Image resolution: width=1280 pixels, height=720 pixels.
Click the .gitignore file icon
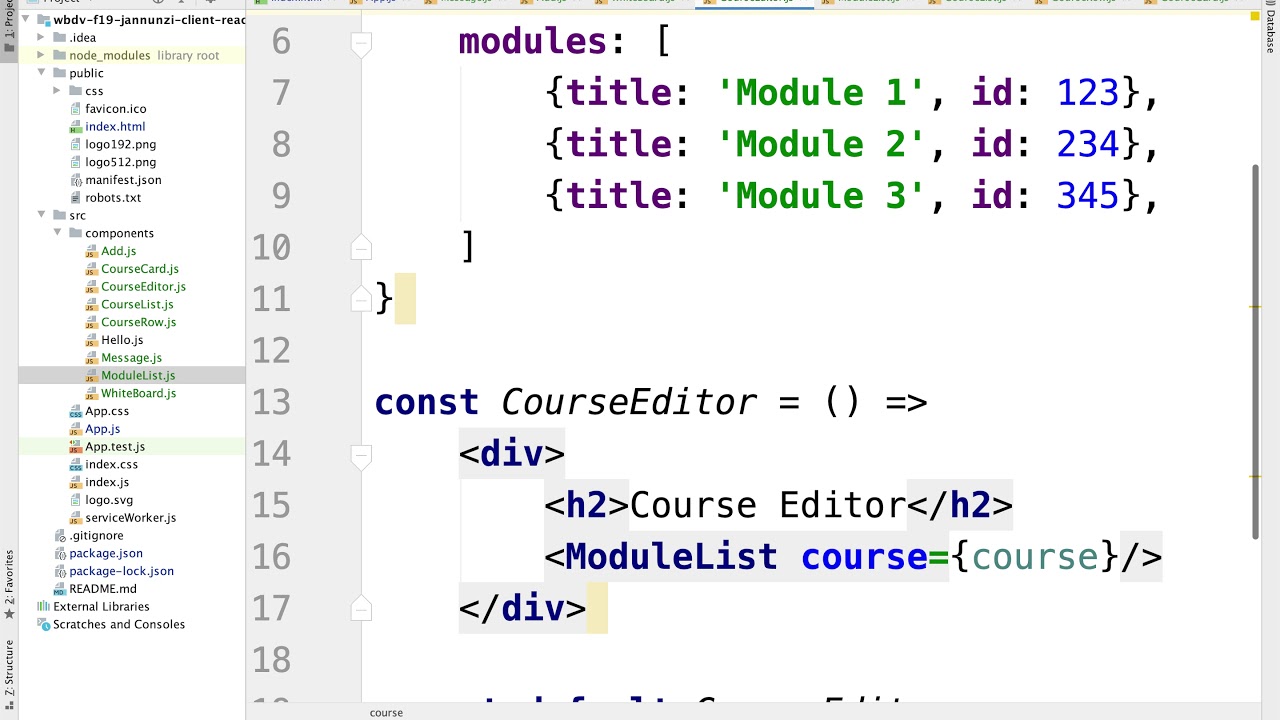pos(60,536)
